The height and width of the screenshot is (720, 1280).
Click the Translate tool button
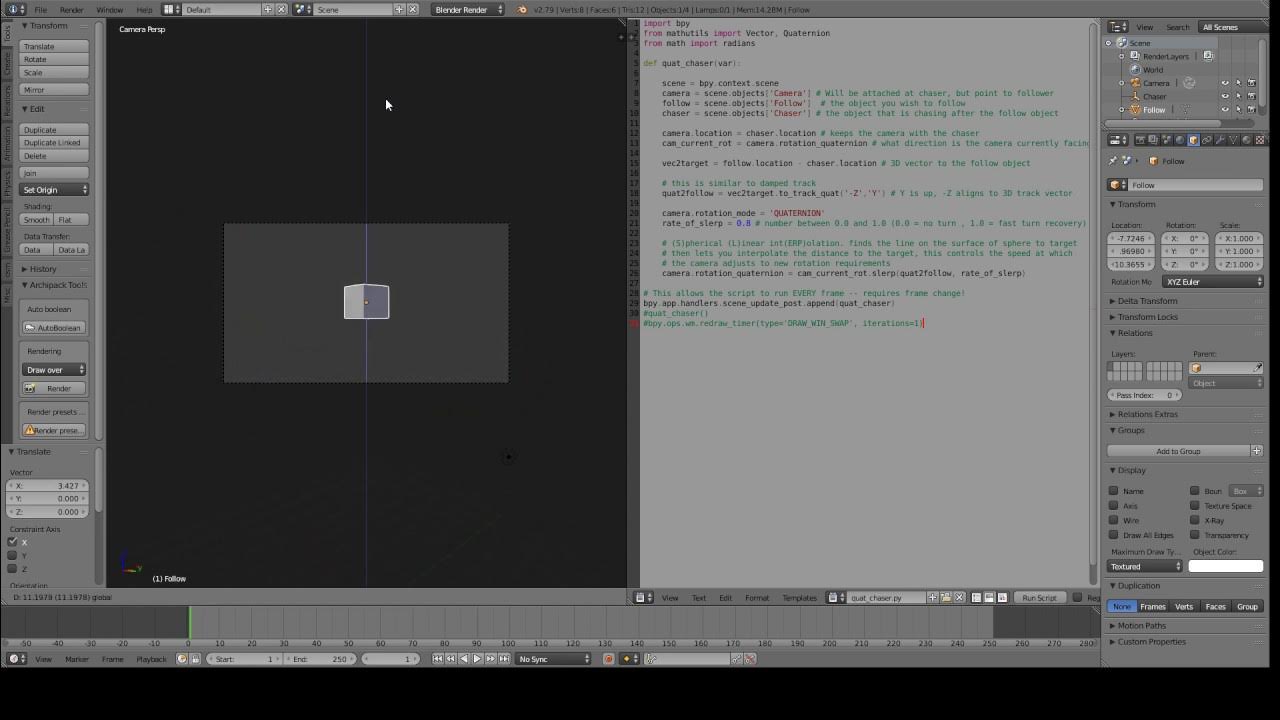[54, 47]
